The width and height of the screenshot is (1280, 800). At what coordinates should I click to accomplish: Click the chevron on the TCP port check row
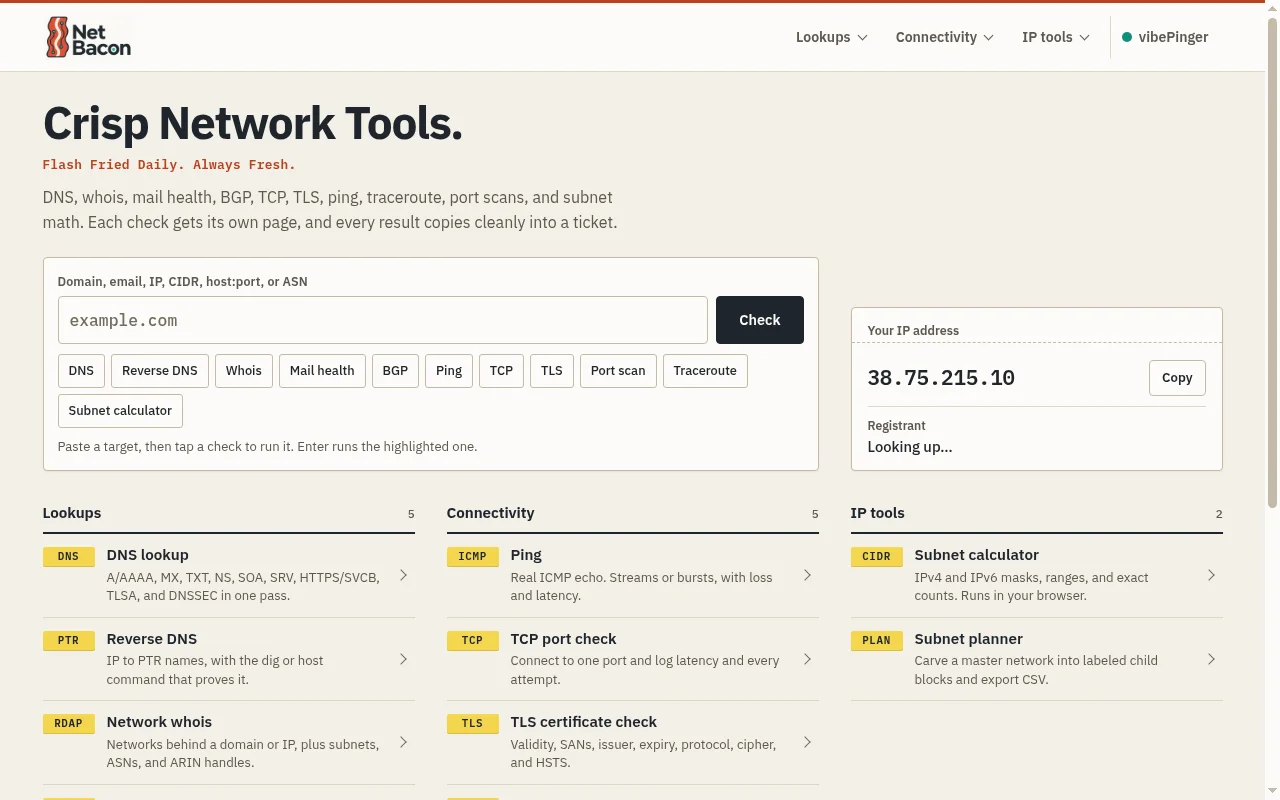tap(807, 659)
